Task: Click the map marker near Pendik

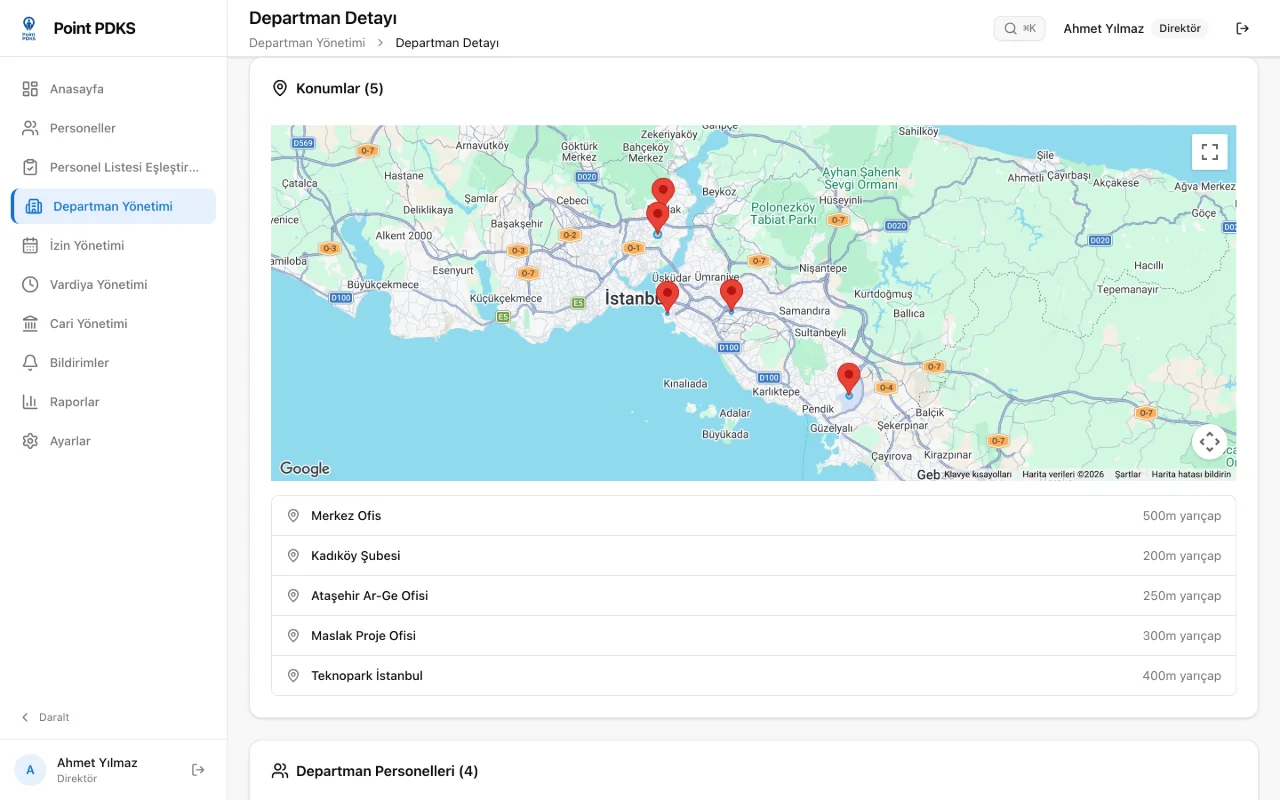Action: tap(849, 379)
